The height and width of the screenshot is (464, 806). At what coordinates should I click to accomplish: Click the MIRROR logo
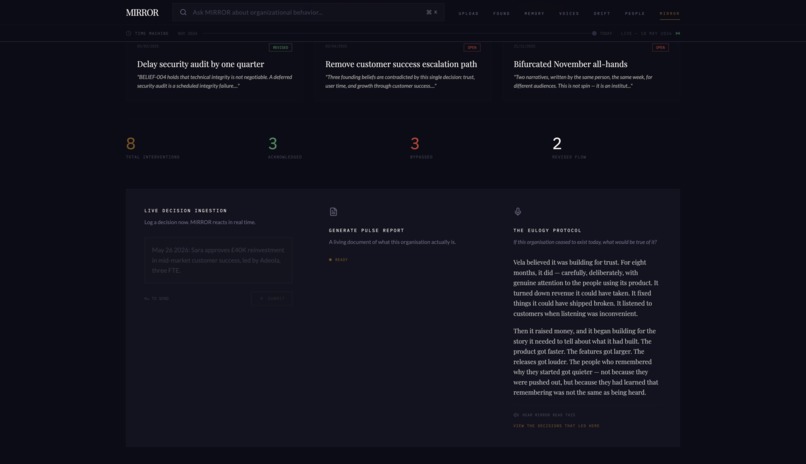[142, 12]
